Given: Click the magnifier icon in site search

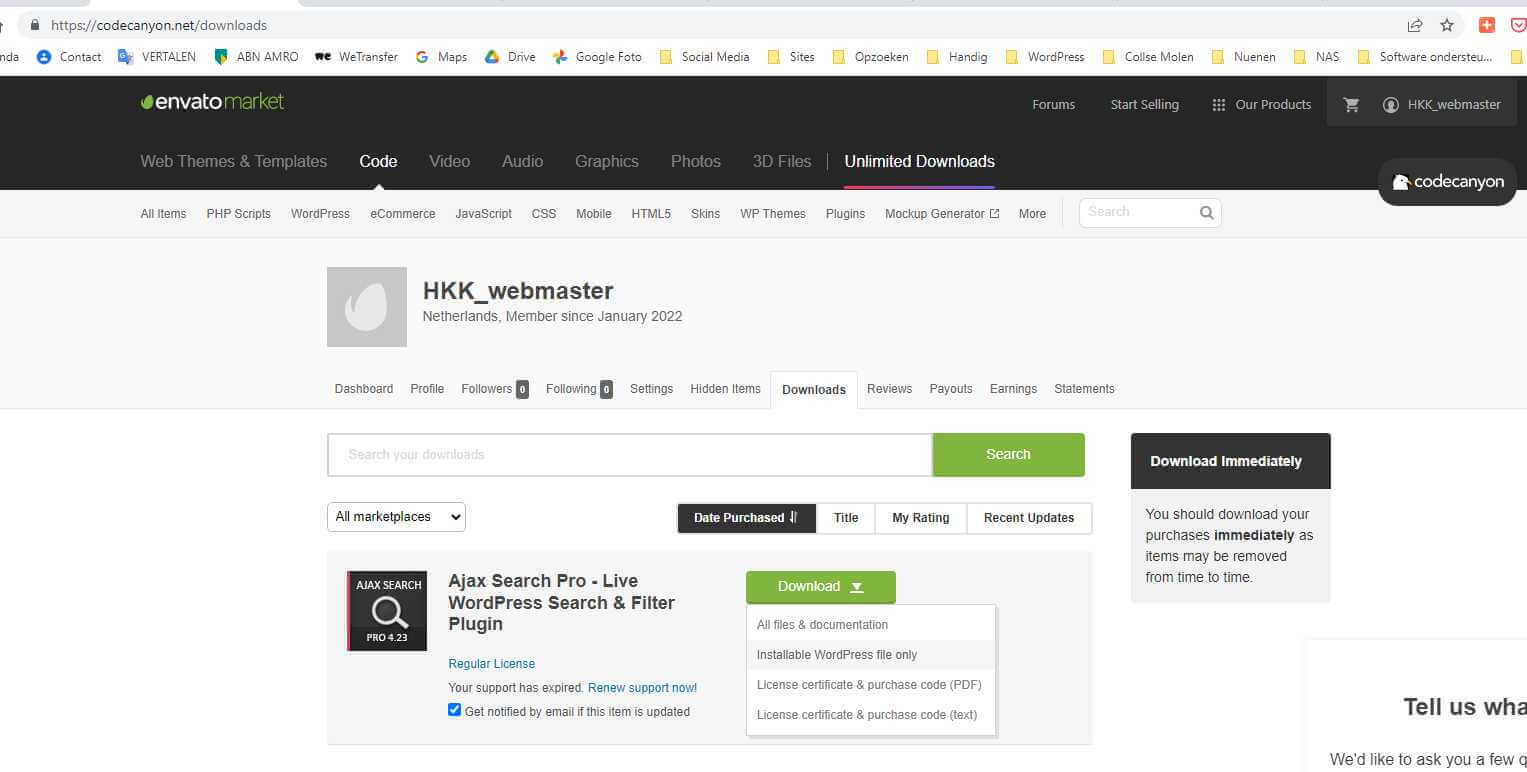Looking at the screenshot, I should point(1206,212).
